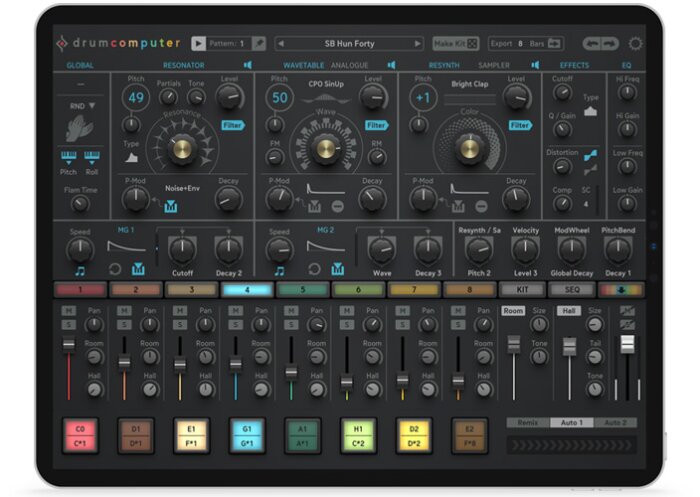Open the RND dropdown menu
Viewport: 700px width, 497px height.
coord(82,106)
